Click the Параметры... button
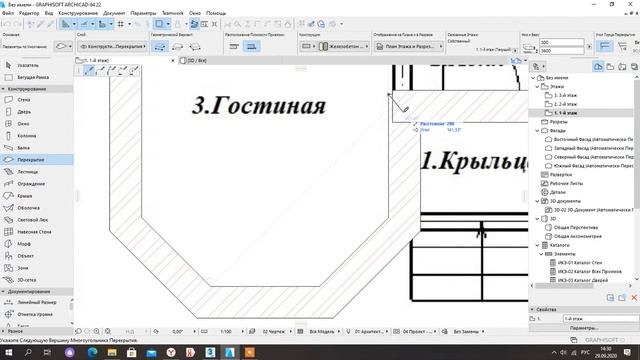 tap(584, 328)
